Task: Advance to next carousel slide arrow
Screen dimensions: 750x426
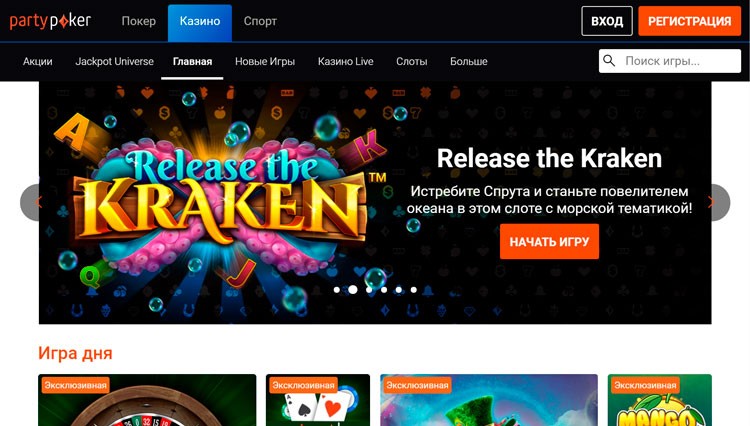Action: click(720, 202)
